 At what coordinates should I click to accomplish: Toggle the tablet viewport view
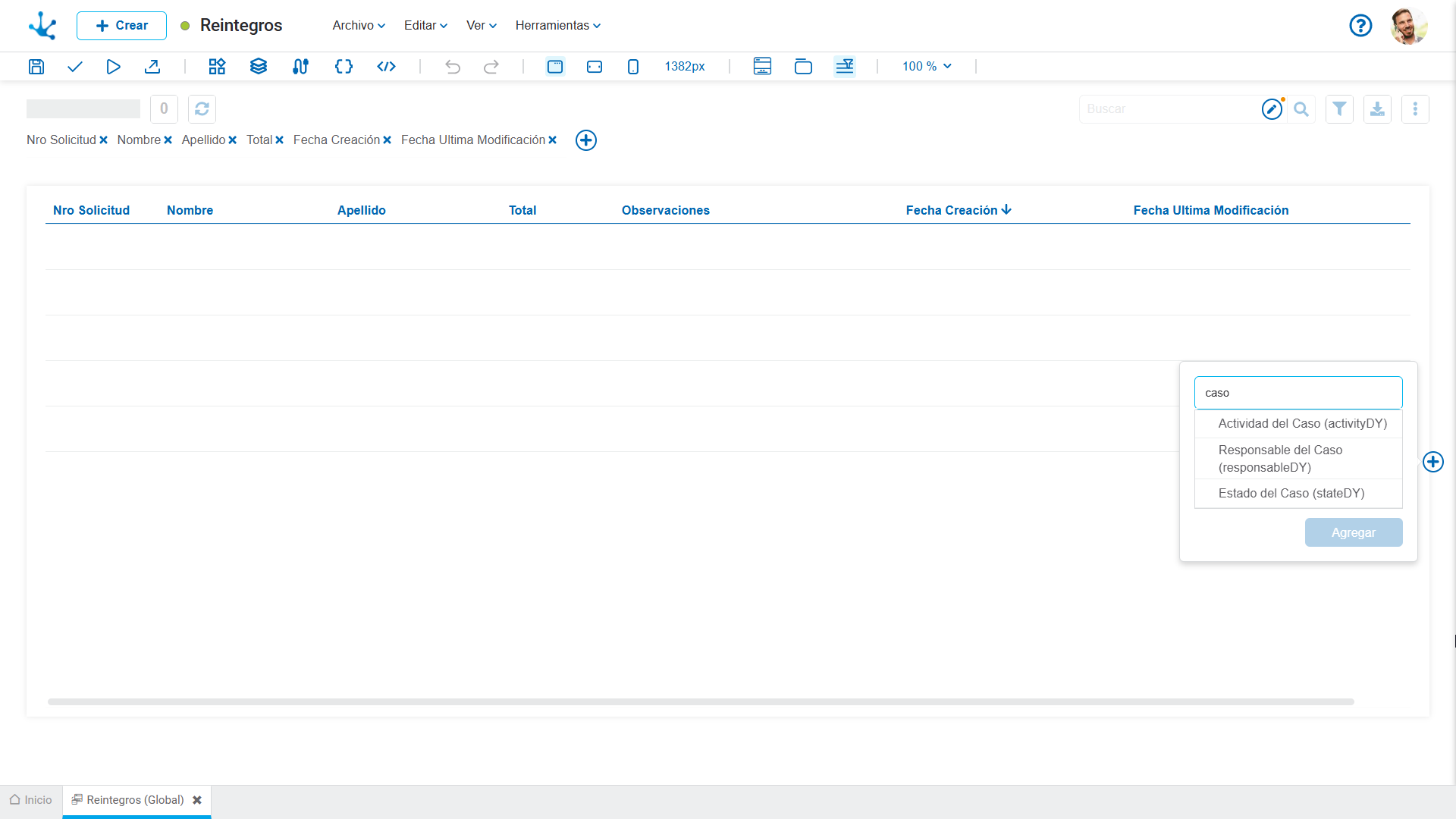click(x=595, y=67)
